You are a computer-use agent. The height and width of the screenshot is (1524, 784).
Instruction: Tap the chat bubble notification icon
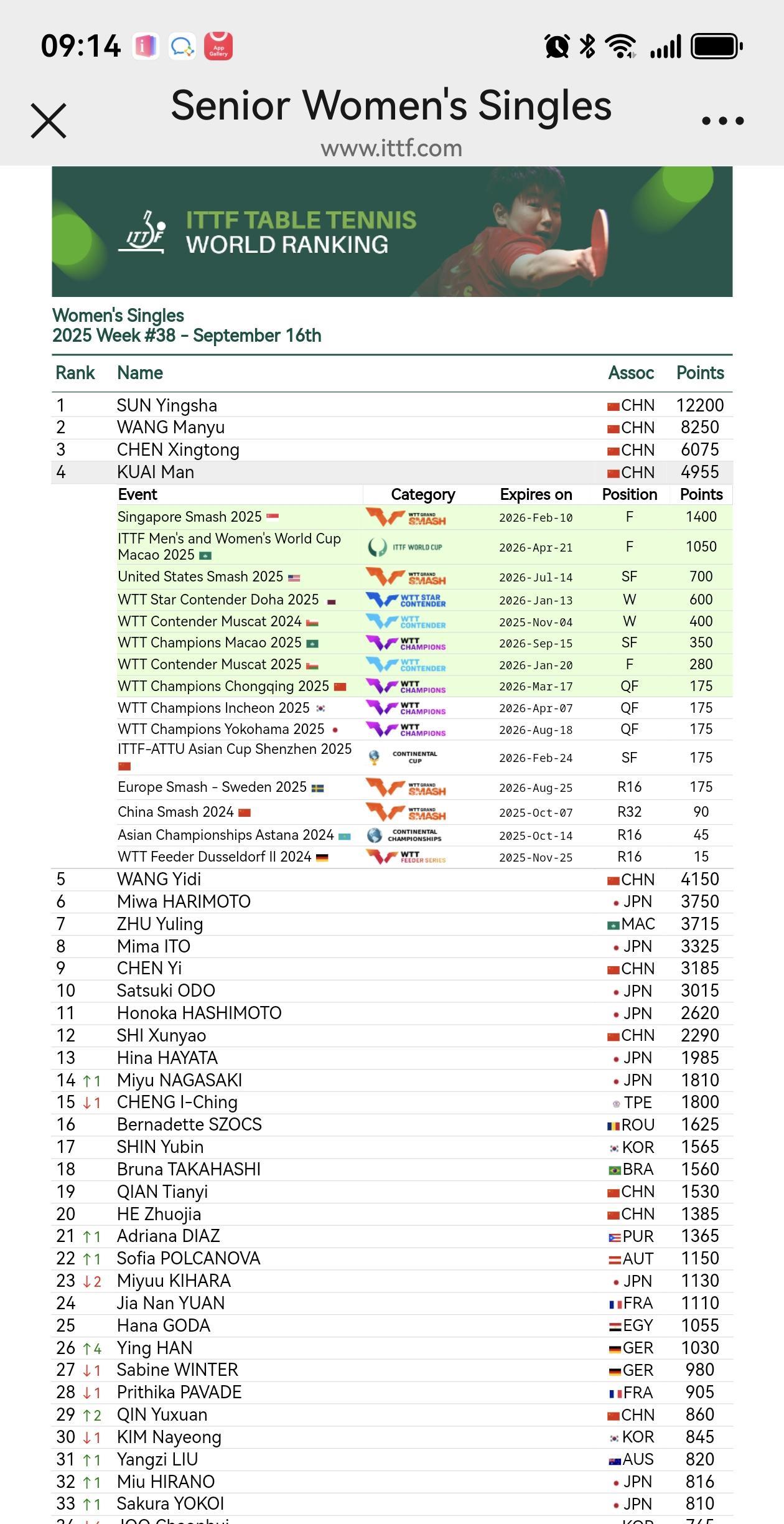point(182,46)
